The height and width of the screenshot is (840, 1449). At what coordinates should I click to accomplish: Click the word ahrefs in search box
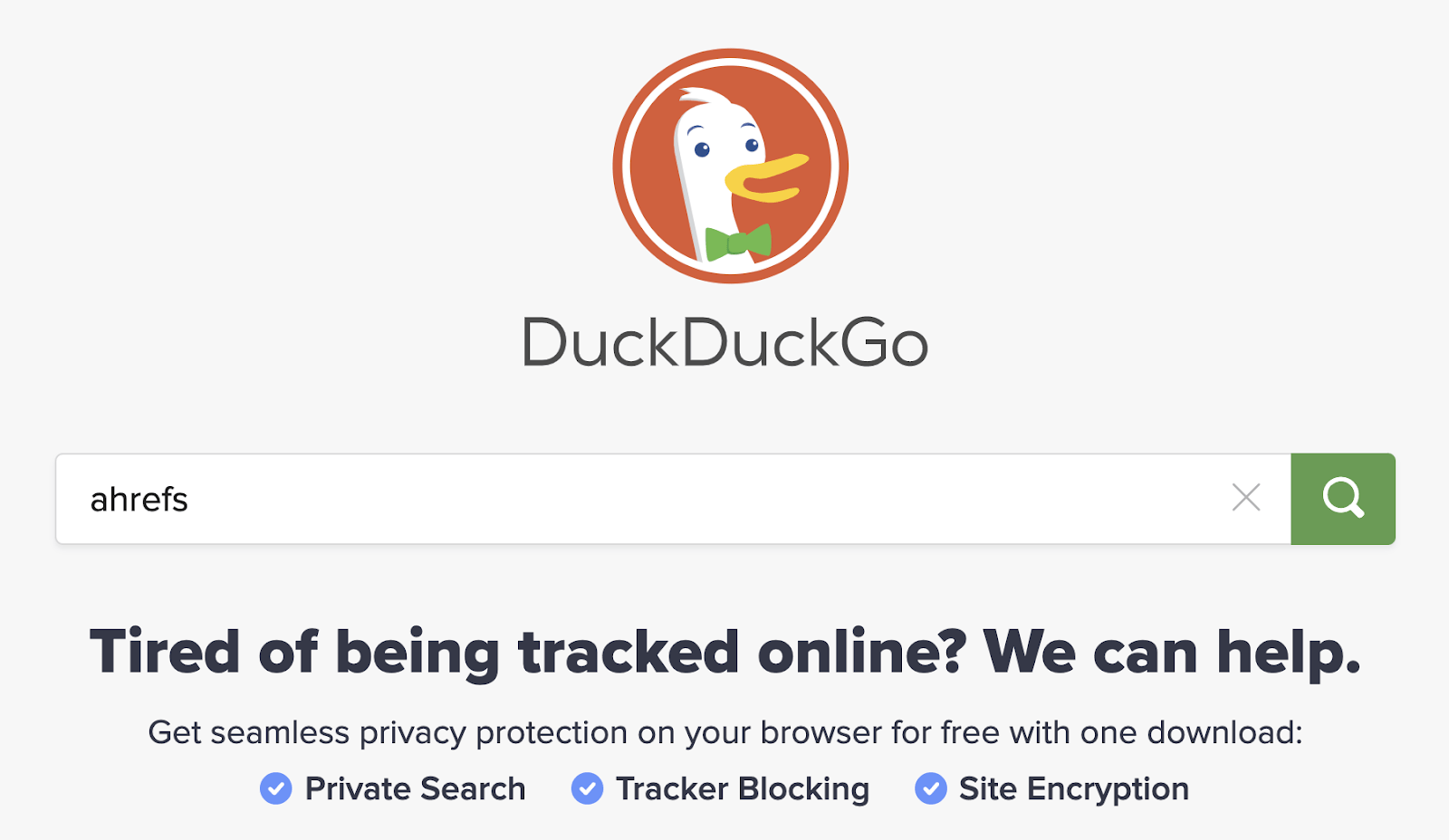tap(139, 499)
